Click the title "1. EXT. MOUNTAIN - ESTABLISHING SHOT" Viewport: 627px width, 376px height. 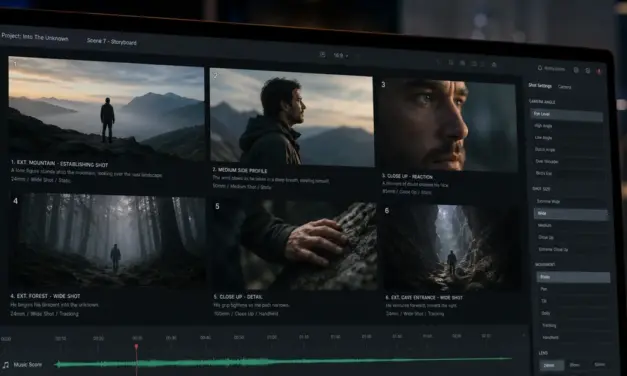59,164
